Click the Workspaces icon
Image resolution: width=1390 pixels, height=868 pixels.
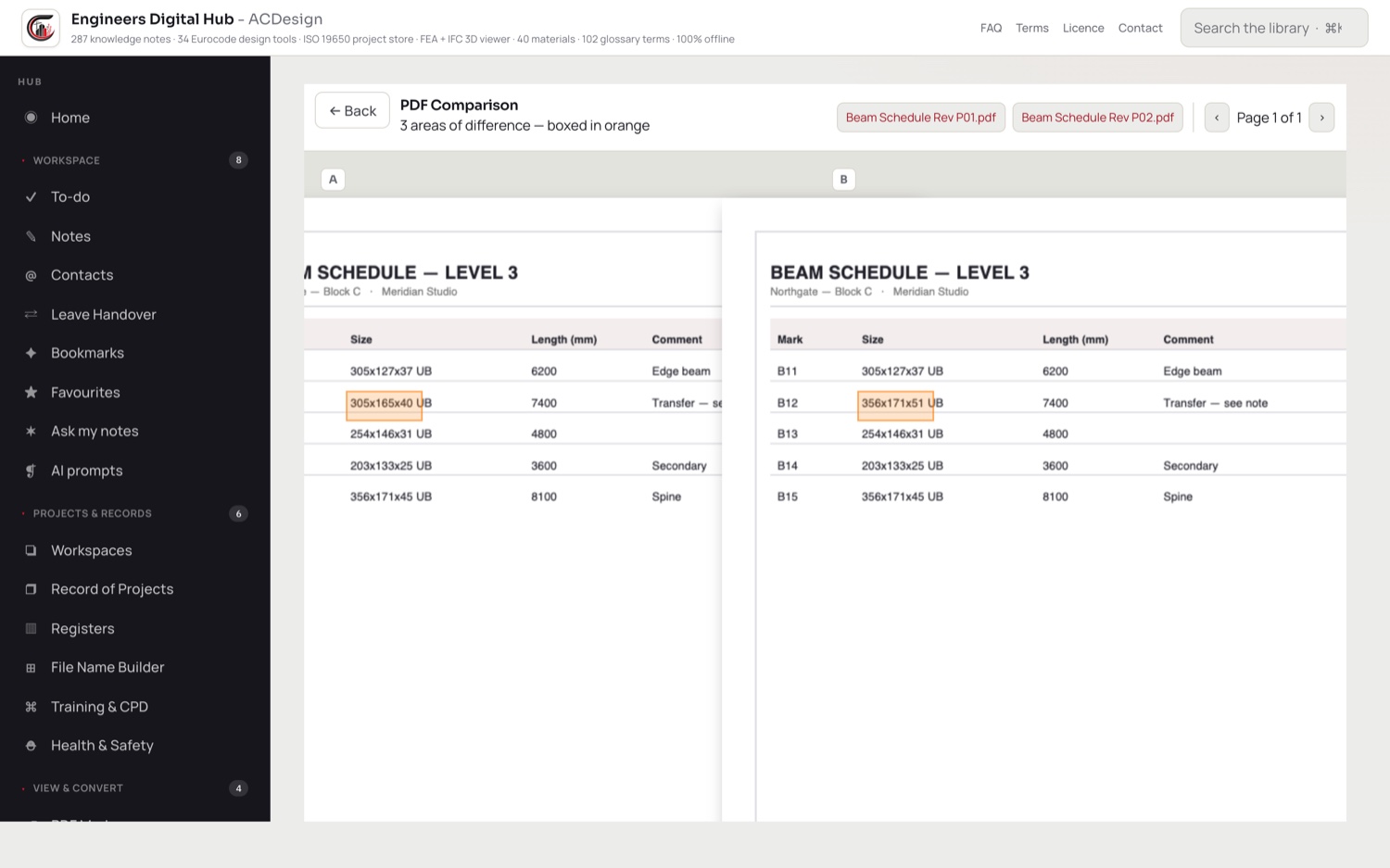point(31,550)
